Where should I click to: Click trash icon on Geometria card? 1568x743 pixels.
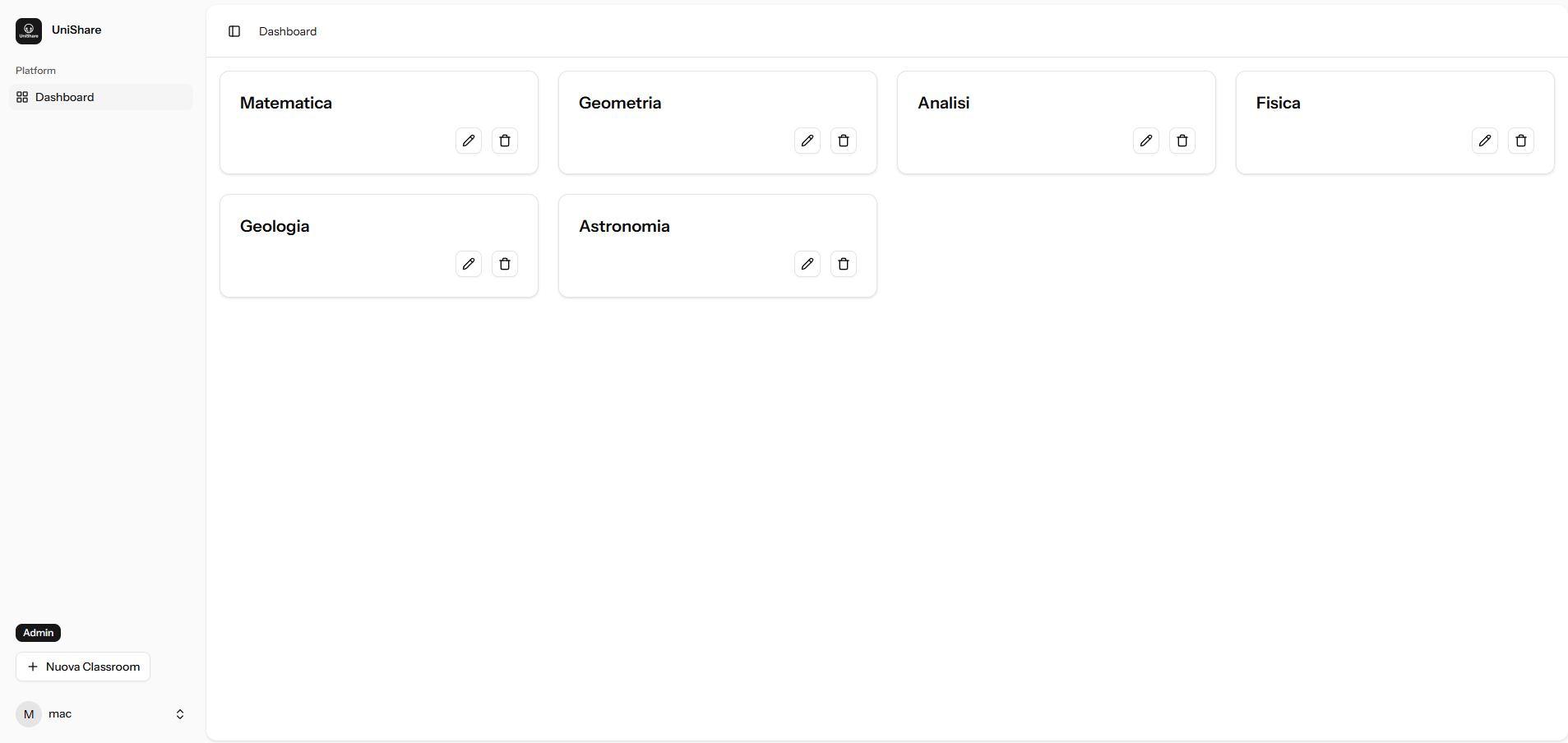844,141
